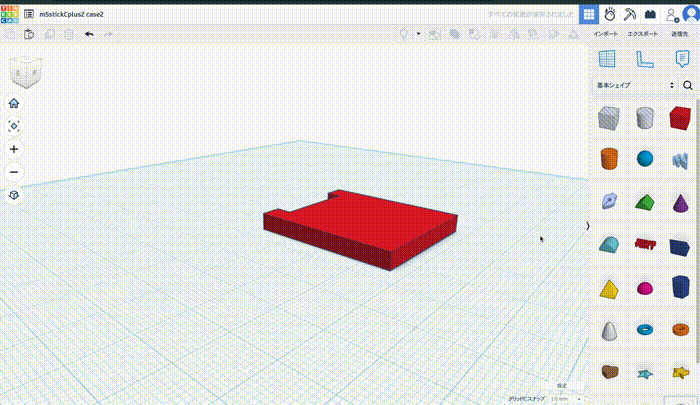This screenshot has height=405, width=700.
Task: Collapse the shapes panel with the side arrow
Action: 588,226
